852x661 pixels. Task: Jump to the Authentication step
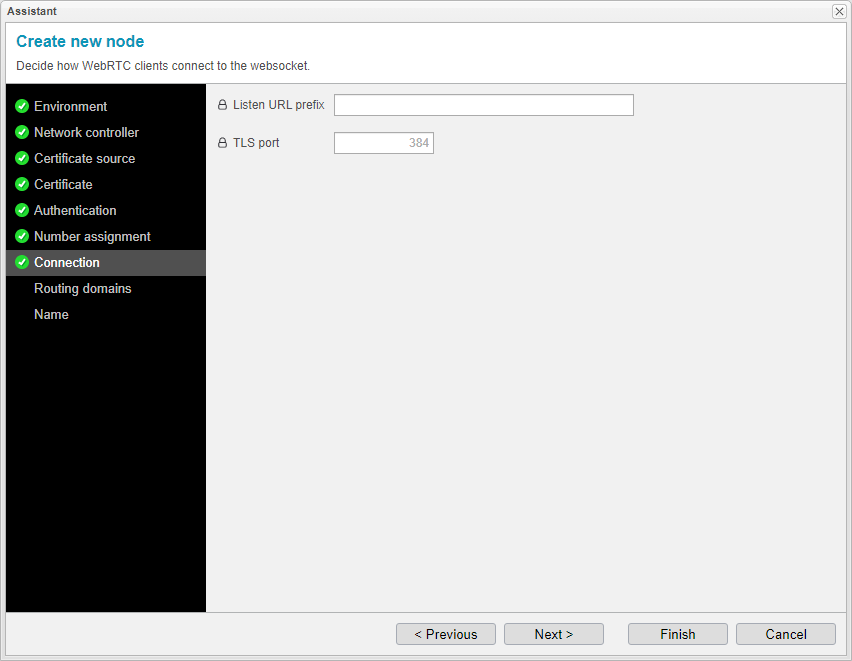pyautogui.click(x=75, y=210)
